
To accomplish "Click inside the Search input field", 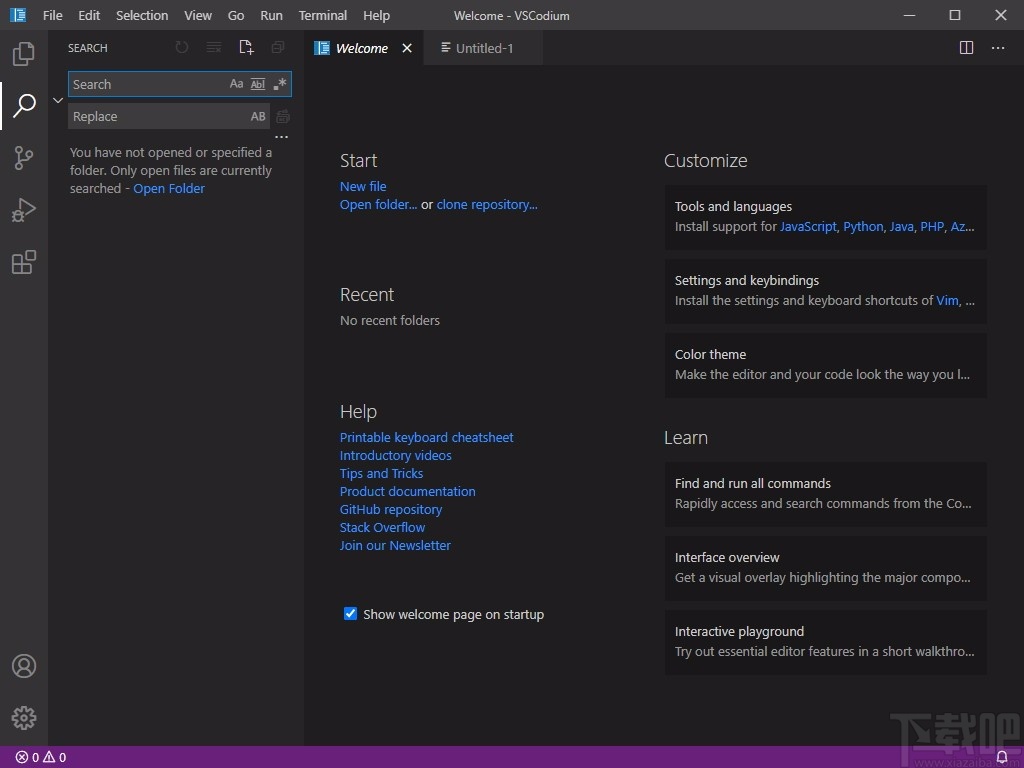I will tap(140, 84).
